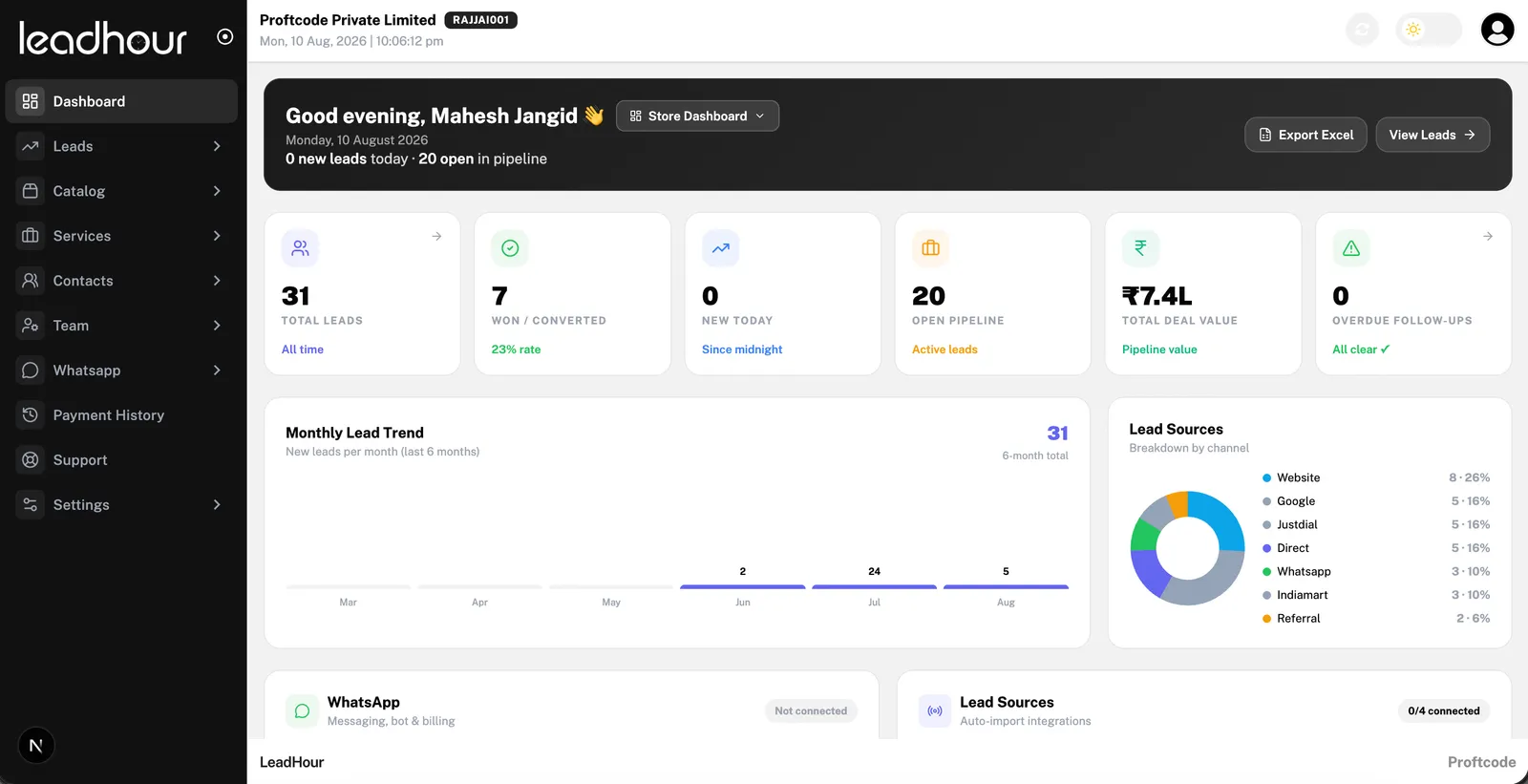This screenshot has width=1528, height=784.
Task: Click the View Leads button
Action: pos(1432,135)
